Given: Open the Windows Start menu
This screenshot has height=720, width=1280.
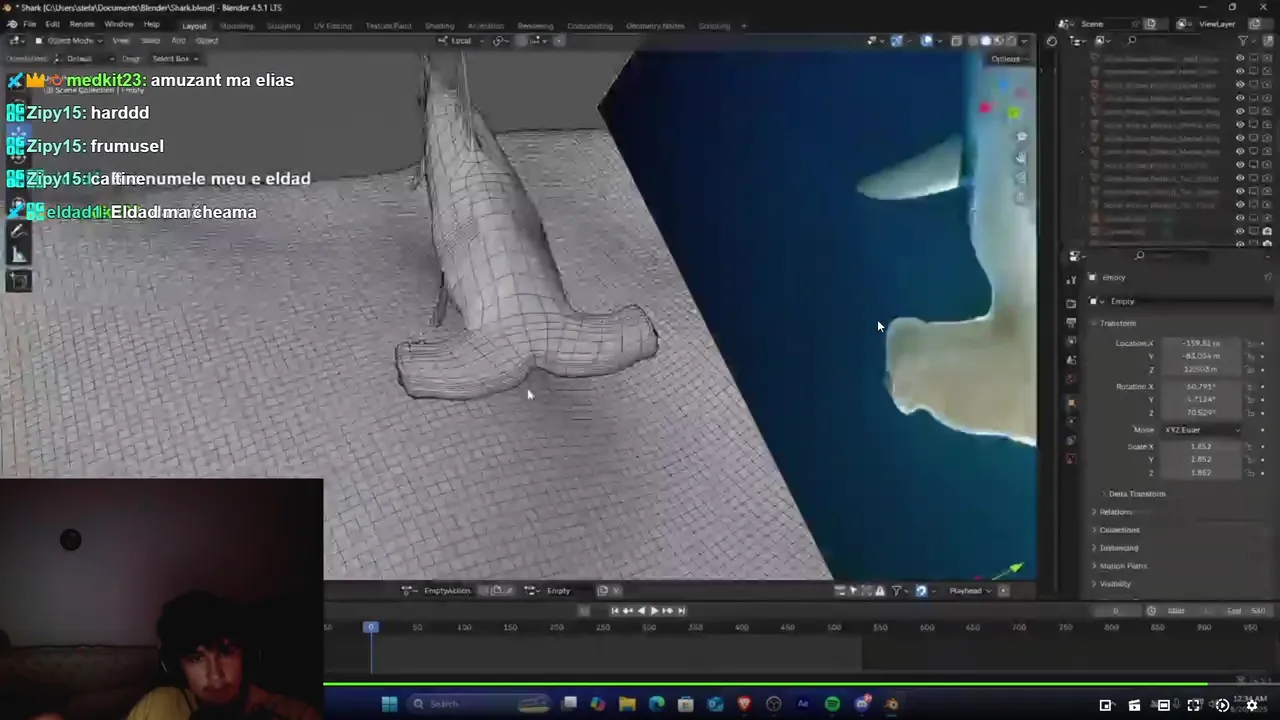Looking at the screenshot, I should 389,704.
